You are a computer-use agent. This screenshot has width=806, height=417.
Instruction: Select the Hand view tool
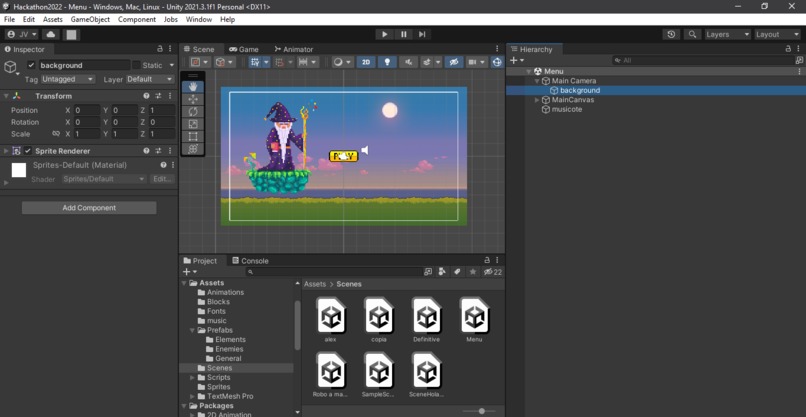point(193,87)
